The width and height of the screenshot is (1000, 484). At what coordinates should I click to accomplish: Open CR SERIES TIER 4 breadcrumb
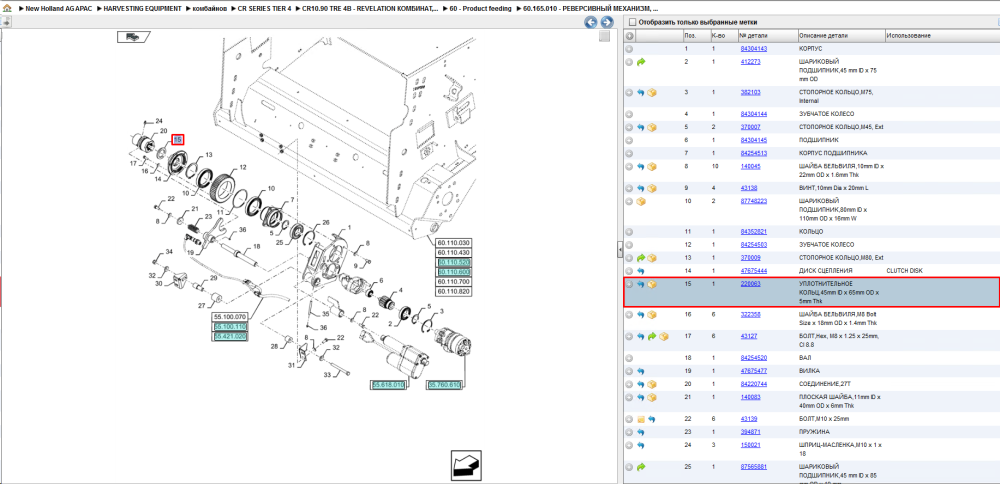click(x=265, y=10)
